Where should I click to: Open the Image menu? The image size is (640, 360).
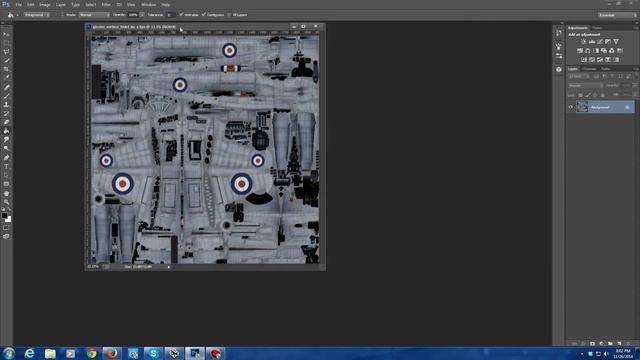[44, 4]
